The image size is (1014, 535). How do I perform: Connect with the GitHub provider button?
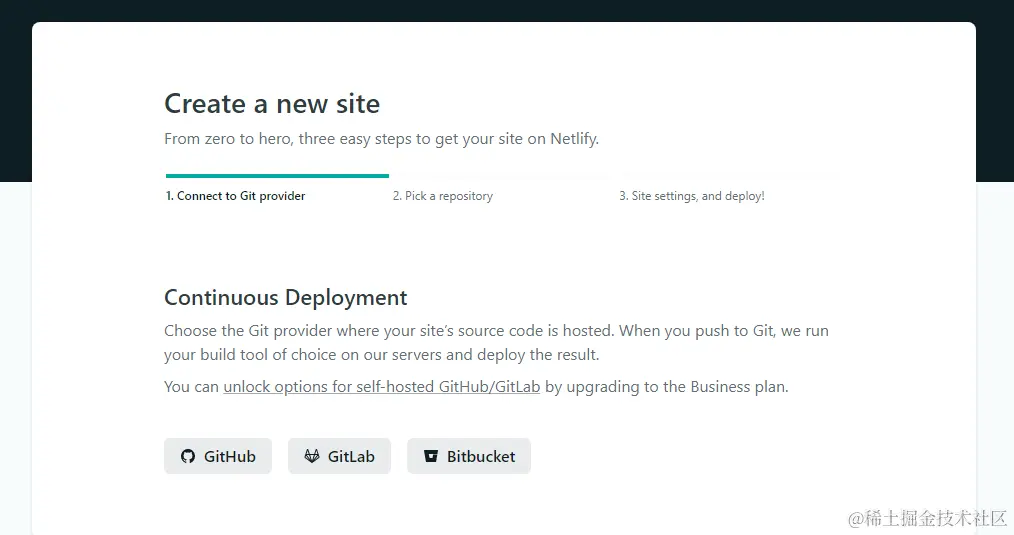[218, 456]
